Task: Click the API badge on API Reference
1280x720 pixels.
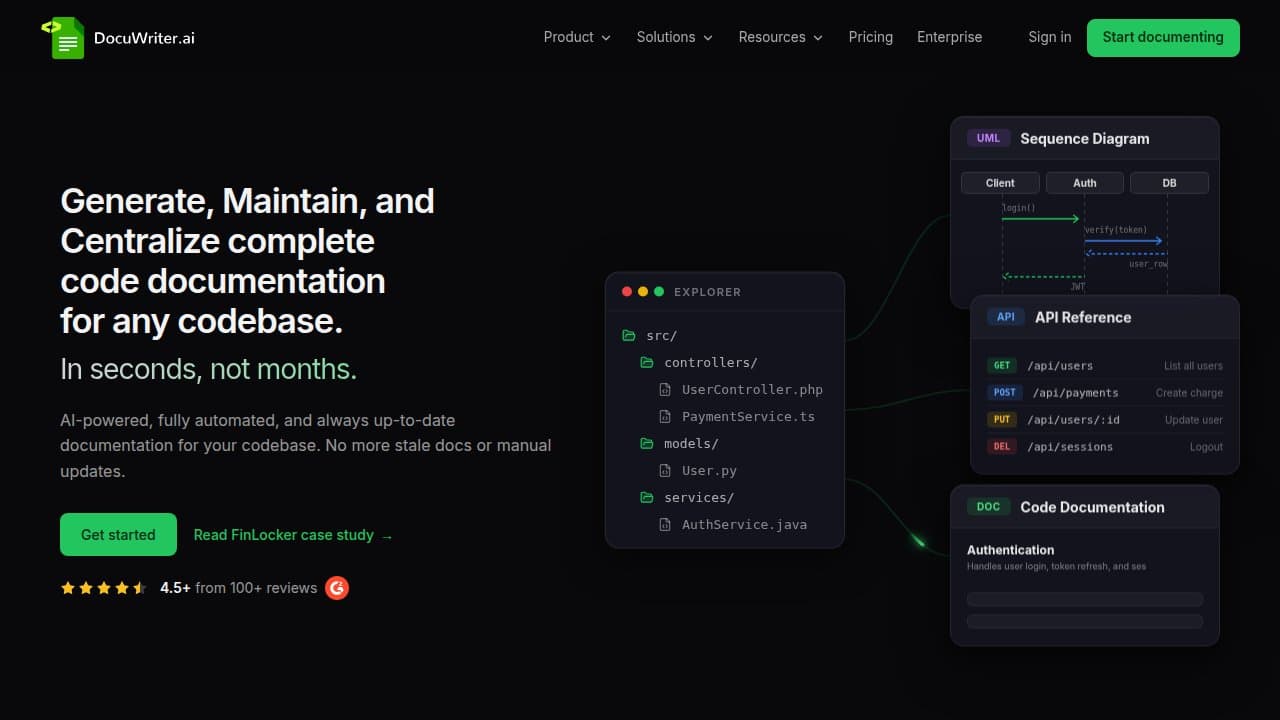Action: [1006, 317]
